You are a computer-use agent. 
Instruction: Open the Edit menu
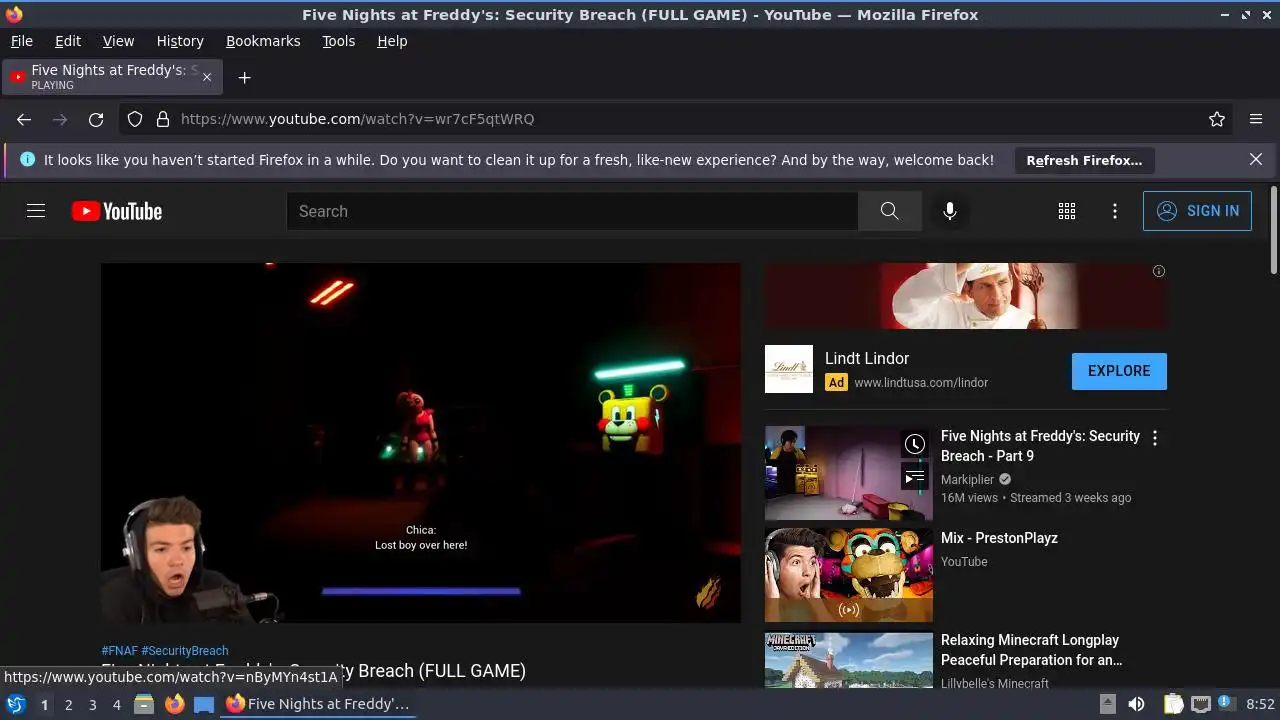pyautogui.click(x=68, y=41)
